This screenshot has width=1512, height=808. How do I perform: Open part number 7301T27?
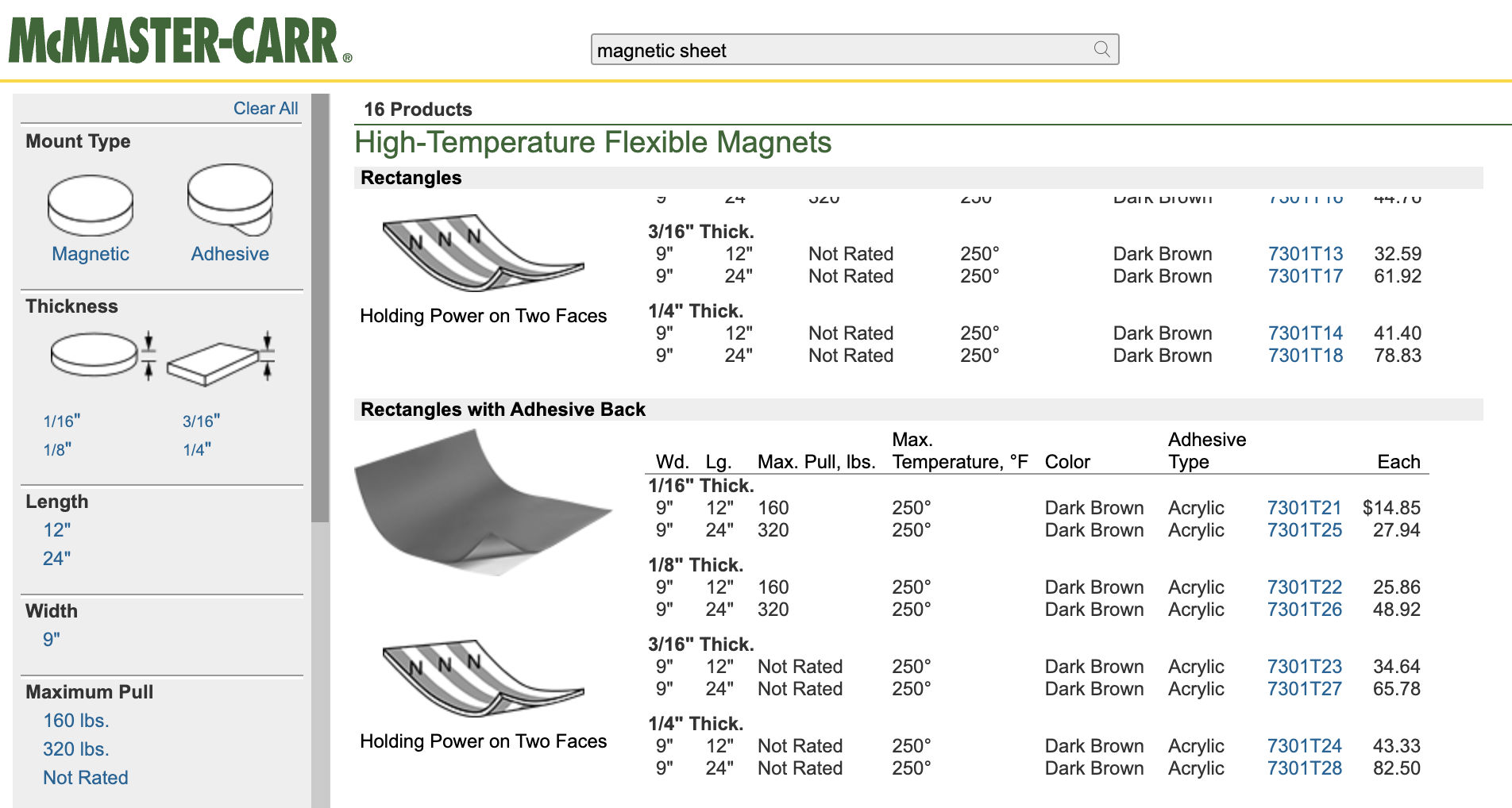click(x=1305, y=689)
